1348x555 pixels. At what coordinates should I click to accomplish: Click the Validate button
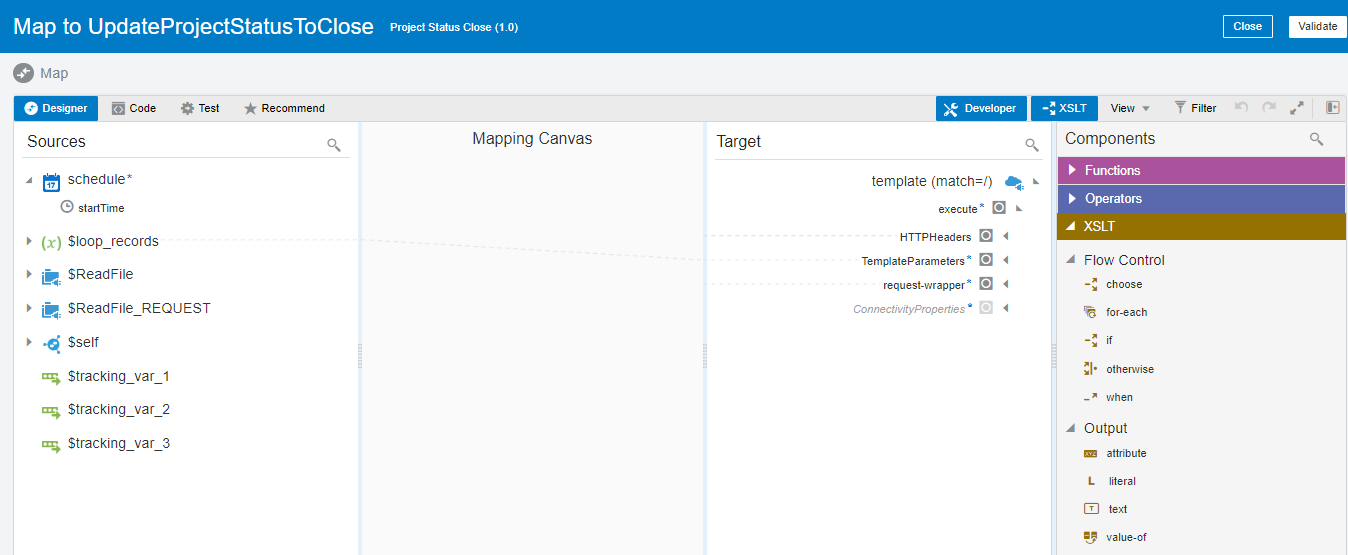(1317, 26)
